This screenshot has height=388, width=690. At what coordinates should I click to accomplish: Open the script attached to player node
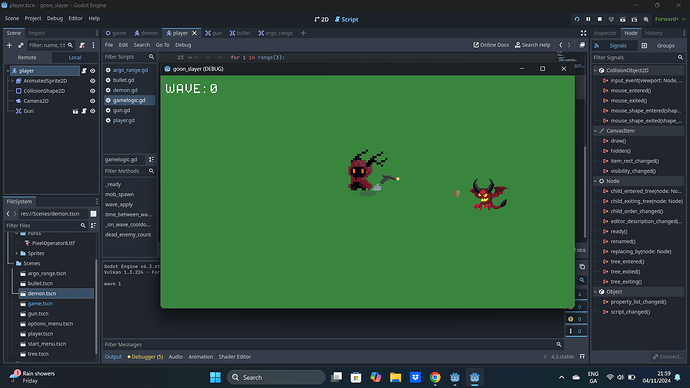coord(84,70)
